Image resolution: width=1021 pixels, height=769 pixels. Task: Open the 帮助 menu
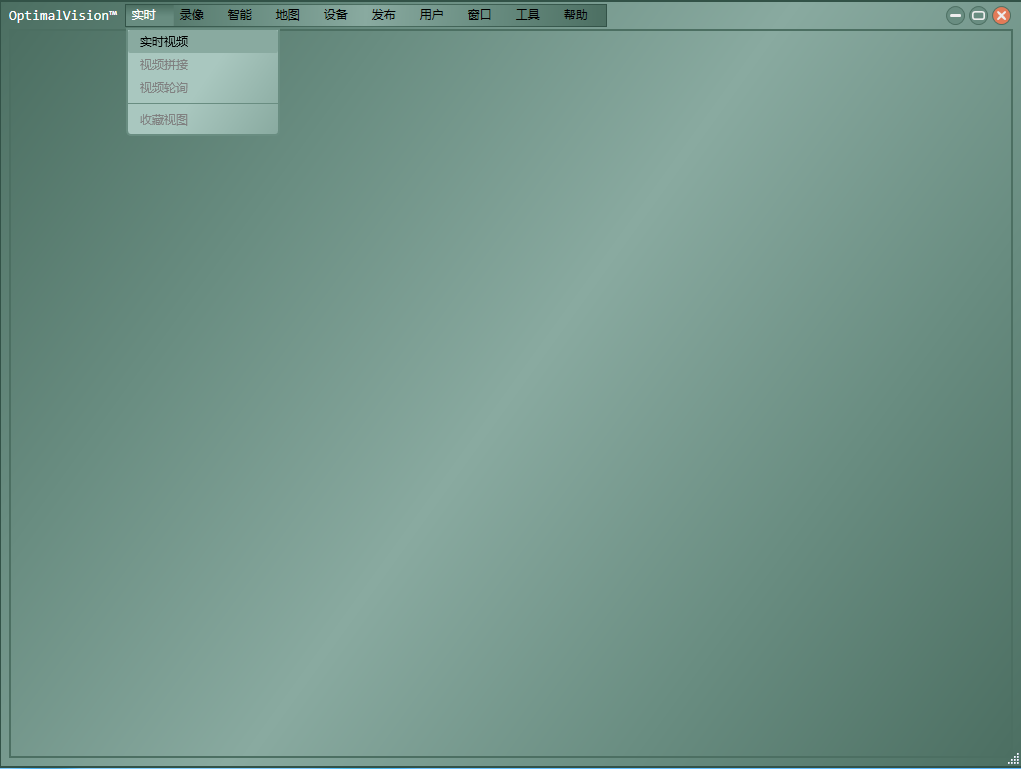(x=576, y=15)
